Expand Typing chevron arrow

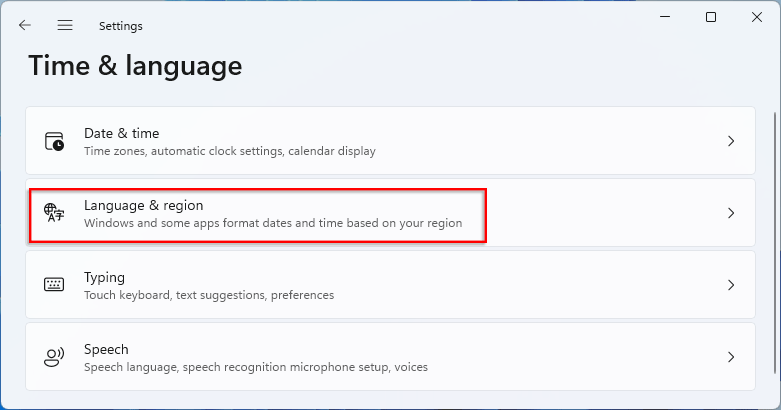(x=731, y=285)
